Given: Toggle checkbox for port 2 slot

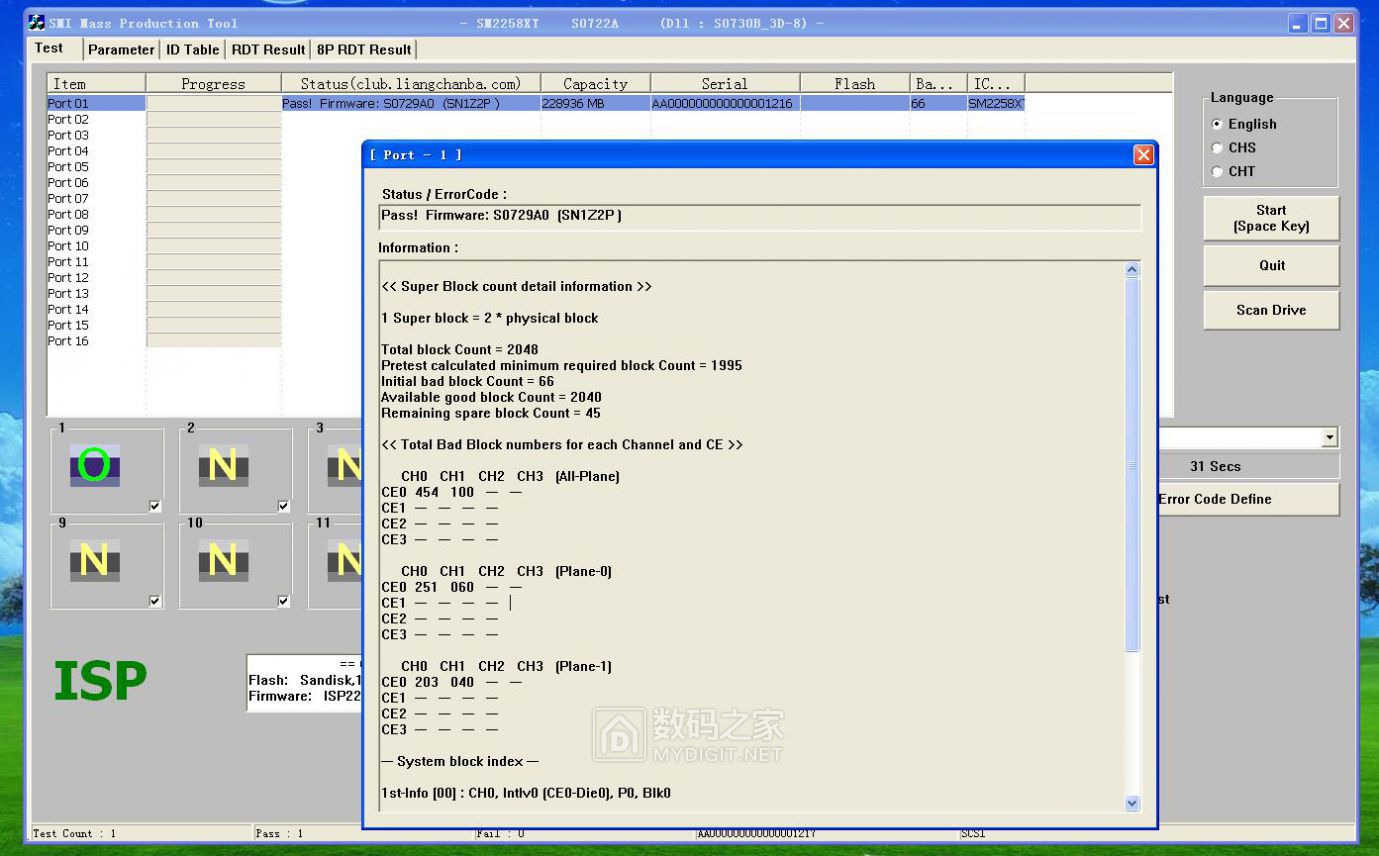Looking at the screenshot, I should tap(283, 506).
